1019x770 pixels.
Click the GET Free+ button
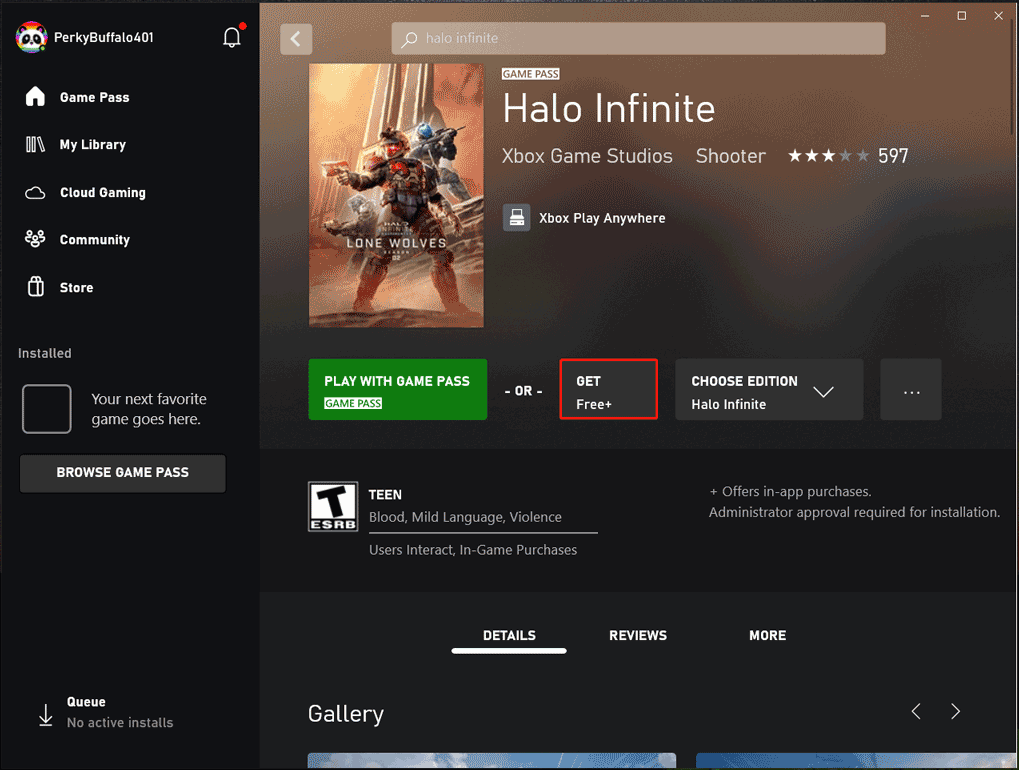(x=608, y=389)
